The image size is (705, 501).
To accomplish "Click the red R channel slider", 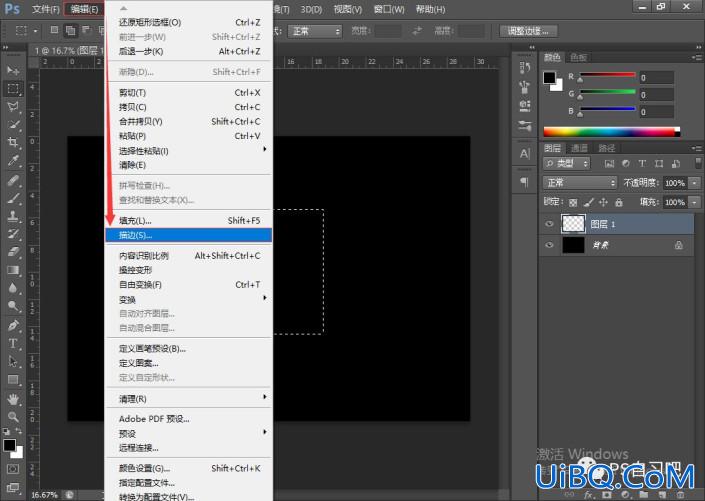I will 607,76.
